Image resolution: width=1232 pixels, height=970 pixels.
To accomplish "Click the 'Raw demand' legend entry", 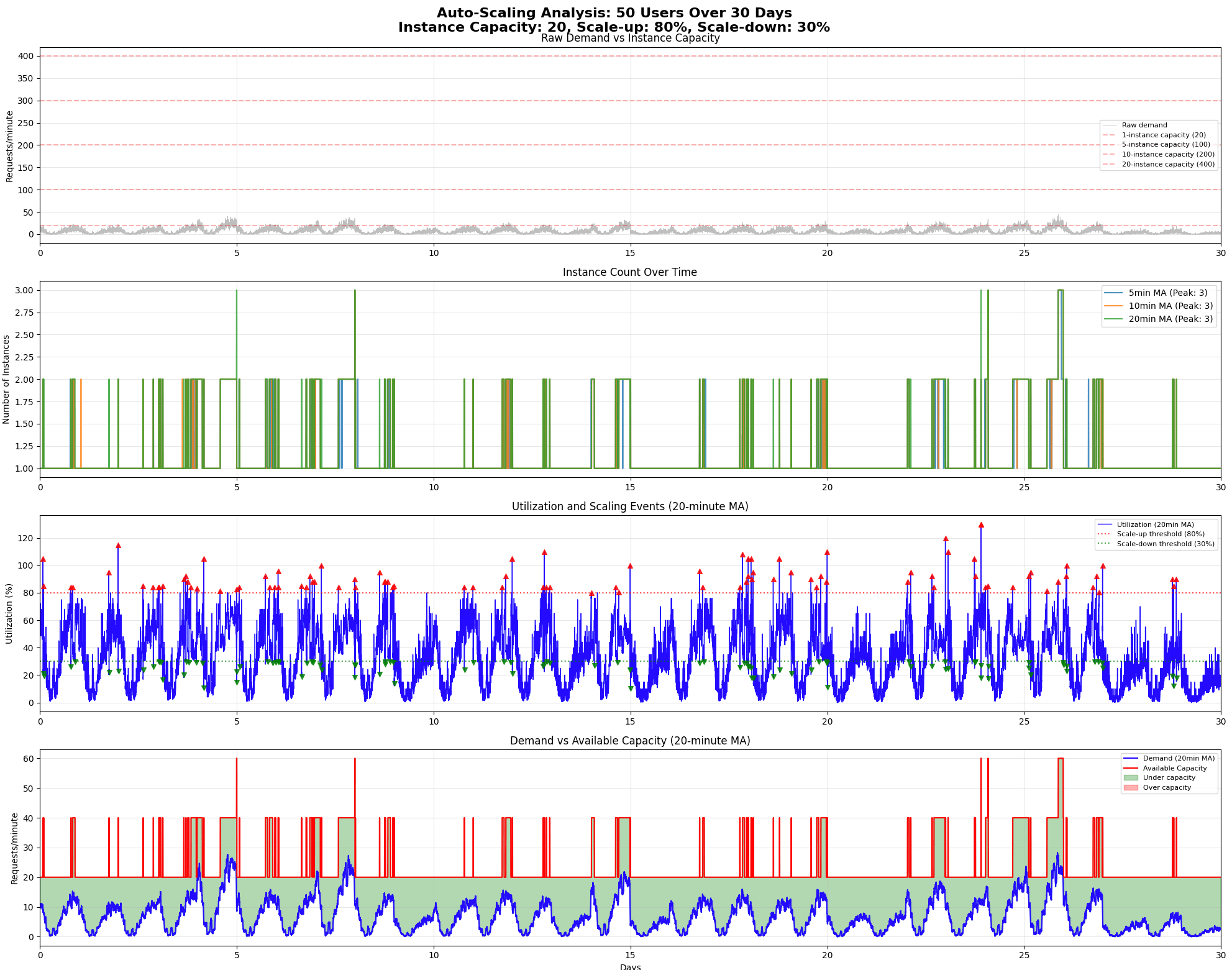I will tap(1144, 126).
